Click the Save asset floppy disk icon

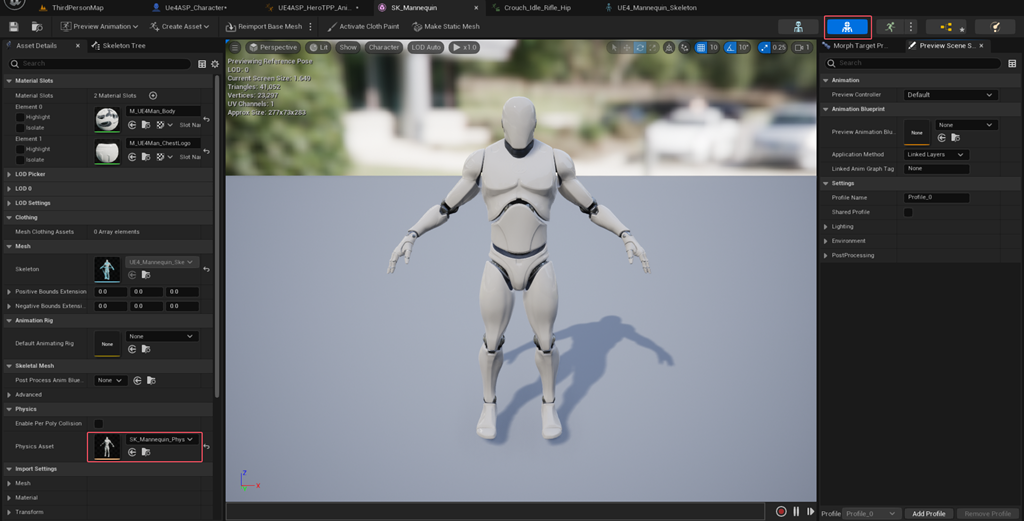pos(14,27)
